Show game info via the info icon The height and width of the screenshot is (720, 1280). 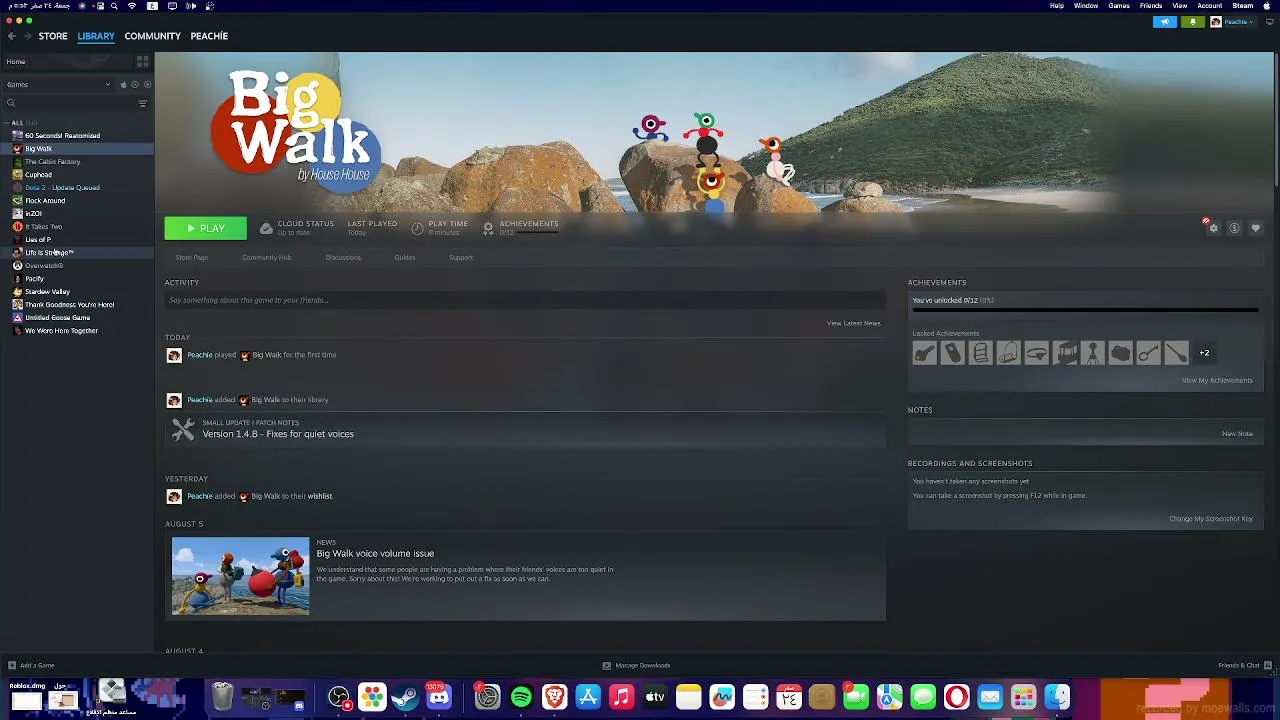pos(1234,229)
